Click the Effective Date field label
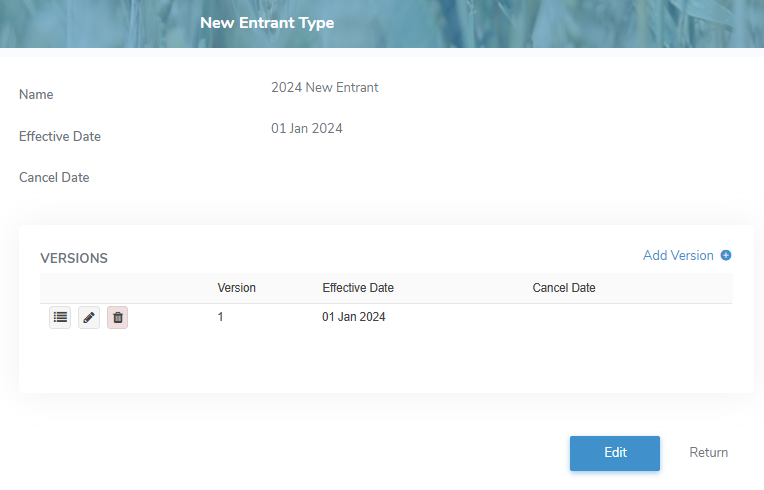The width and height of the screenshot is (764, 490). pos(60,137)
